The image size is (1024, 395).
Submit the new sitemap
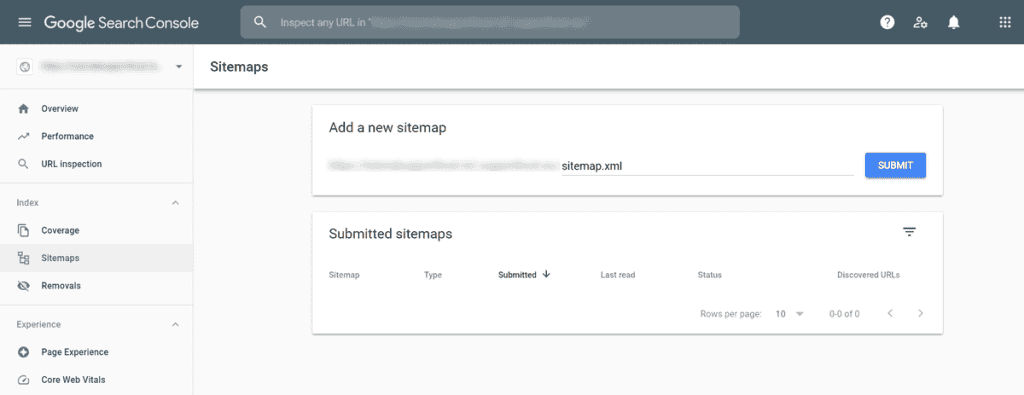(x=895, y=165)
